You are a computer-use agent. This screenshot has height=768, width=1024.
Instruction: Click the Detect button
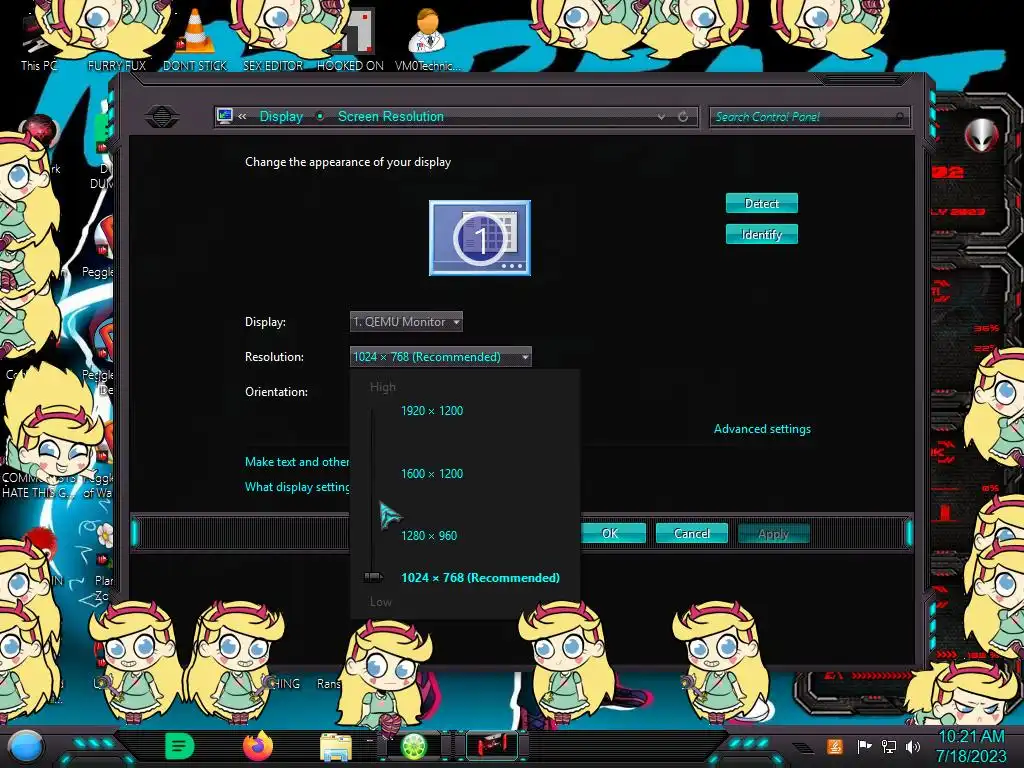click(x=761, y=203)
